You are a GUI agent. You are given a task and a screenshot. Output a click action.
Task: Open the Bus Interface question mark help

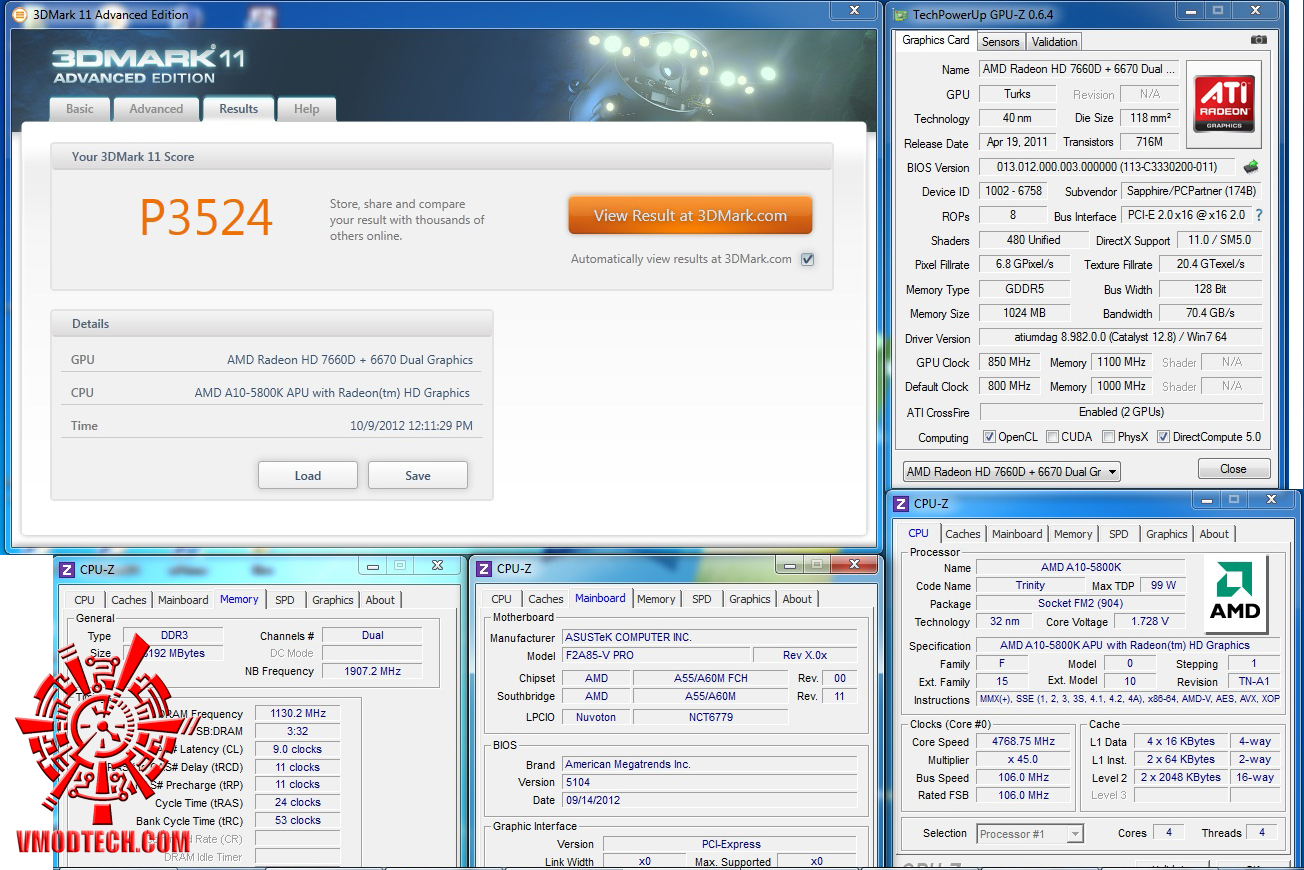click(x=1258, y=215)
